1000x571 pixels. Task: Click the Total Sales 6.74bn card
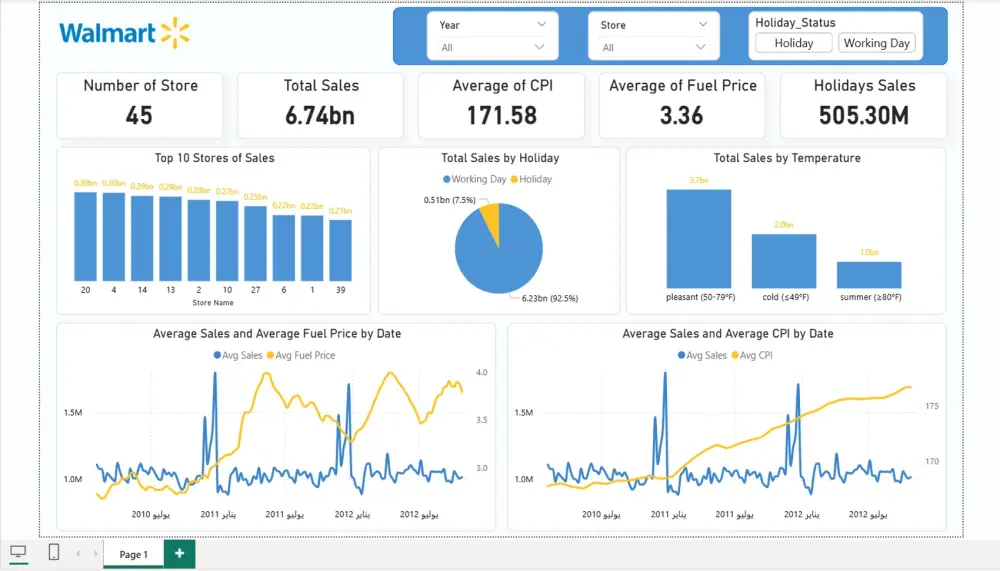pos(320,105)
